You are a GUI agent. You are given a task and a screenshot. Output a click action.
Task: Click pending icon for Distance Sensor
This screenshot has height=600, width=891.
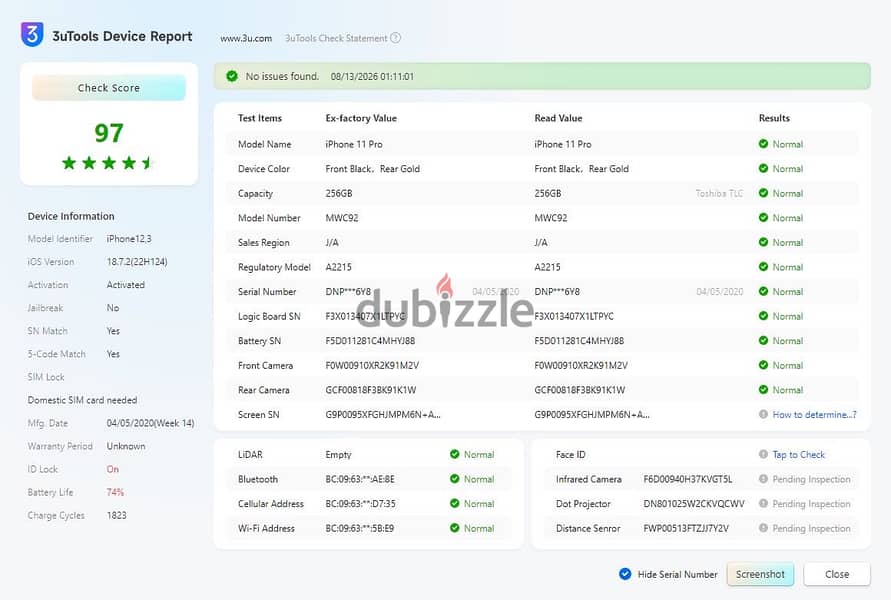763,528
